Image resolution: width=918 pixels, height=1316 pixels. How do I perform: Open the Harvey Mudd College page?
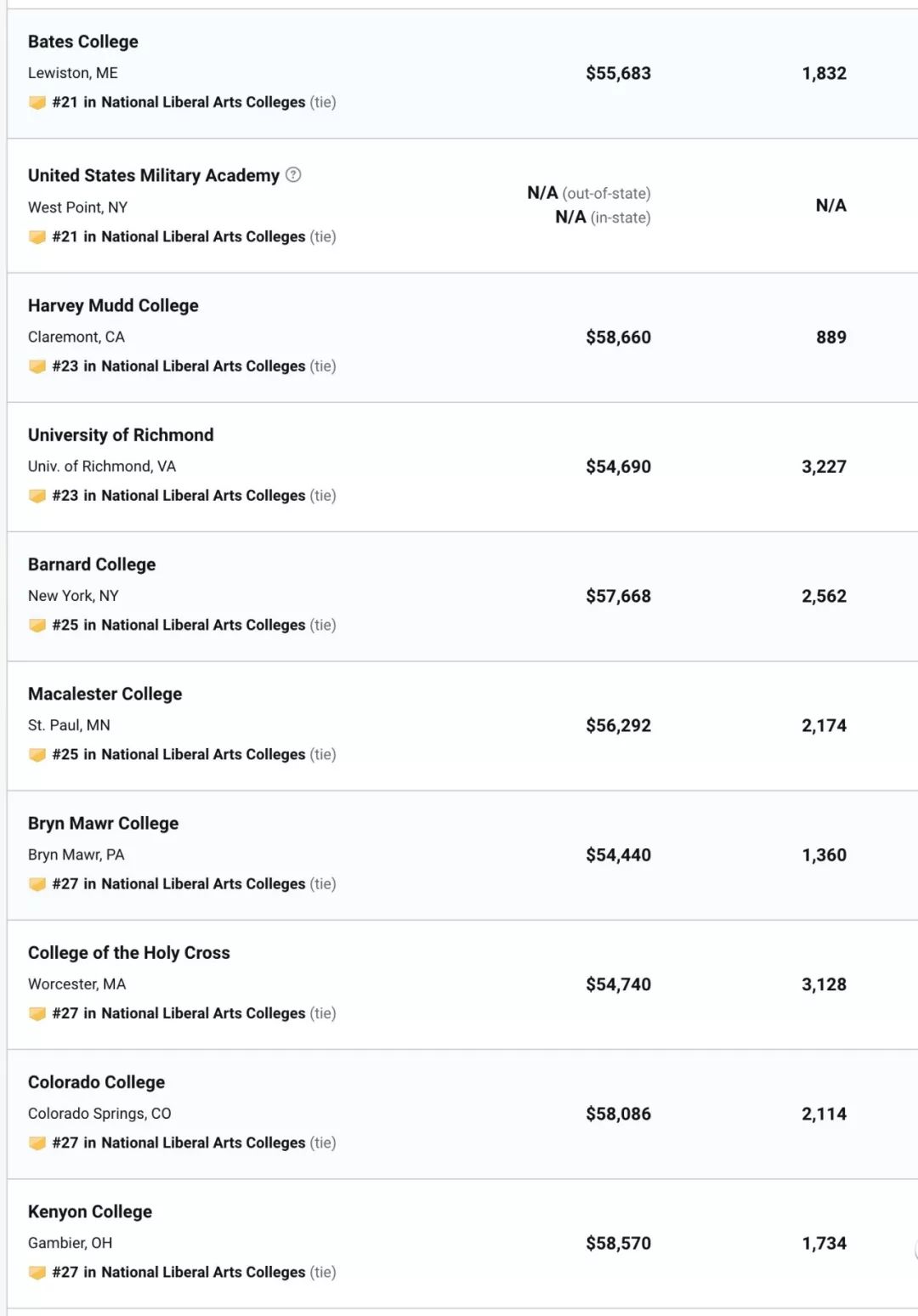pyautogui.click(x=113, y=306)
